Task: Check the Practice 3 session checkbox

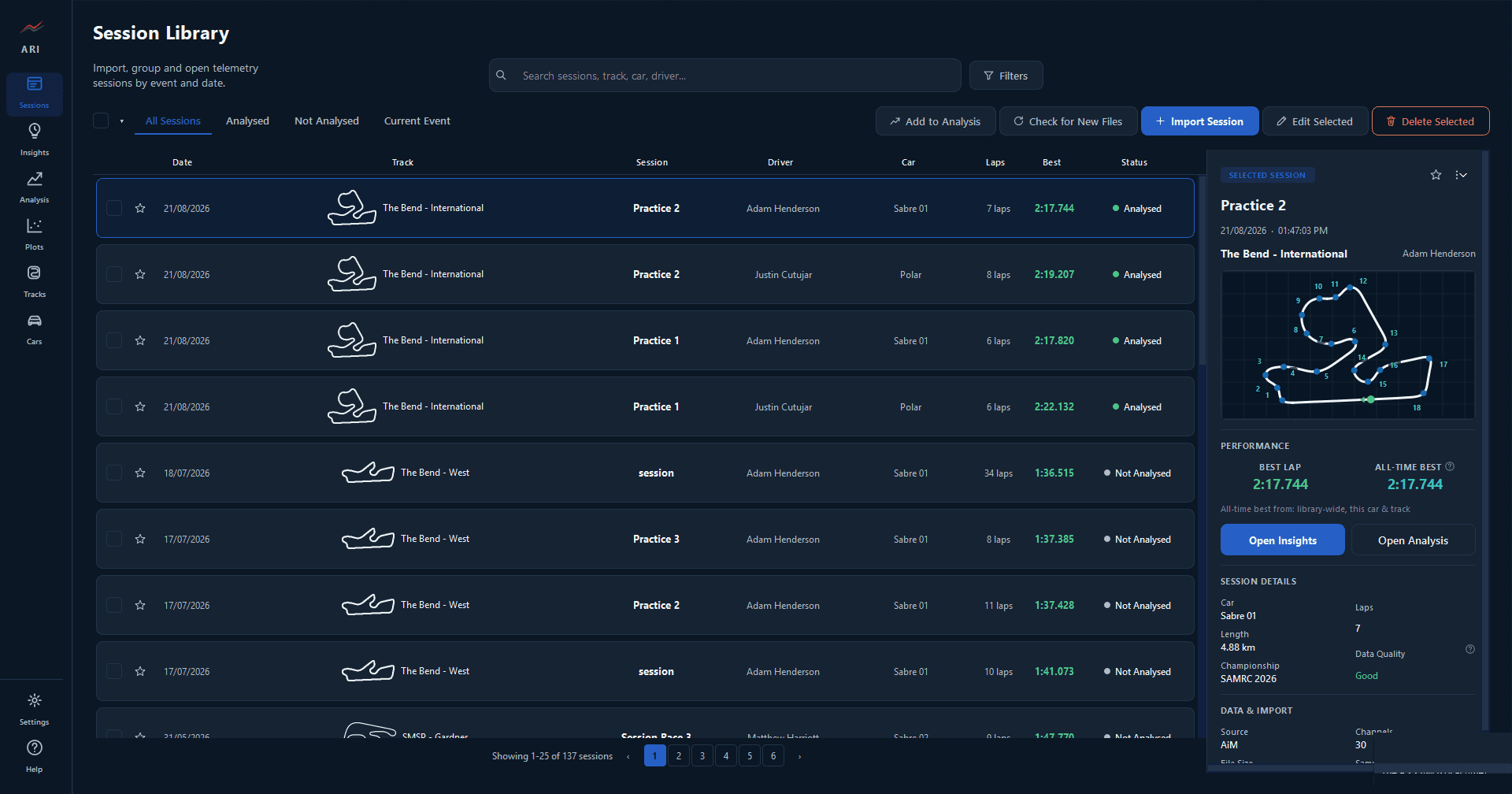Action: [x=114, y=539]
